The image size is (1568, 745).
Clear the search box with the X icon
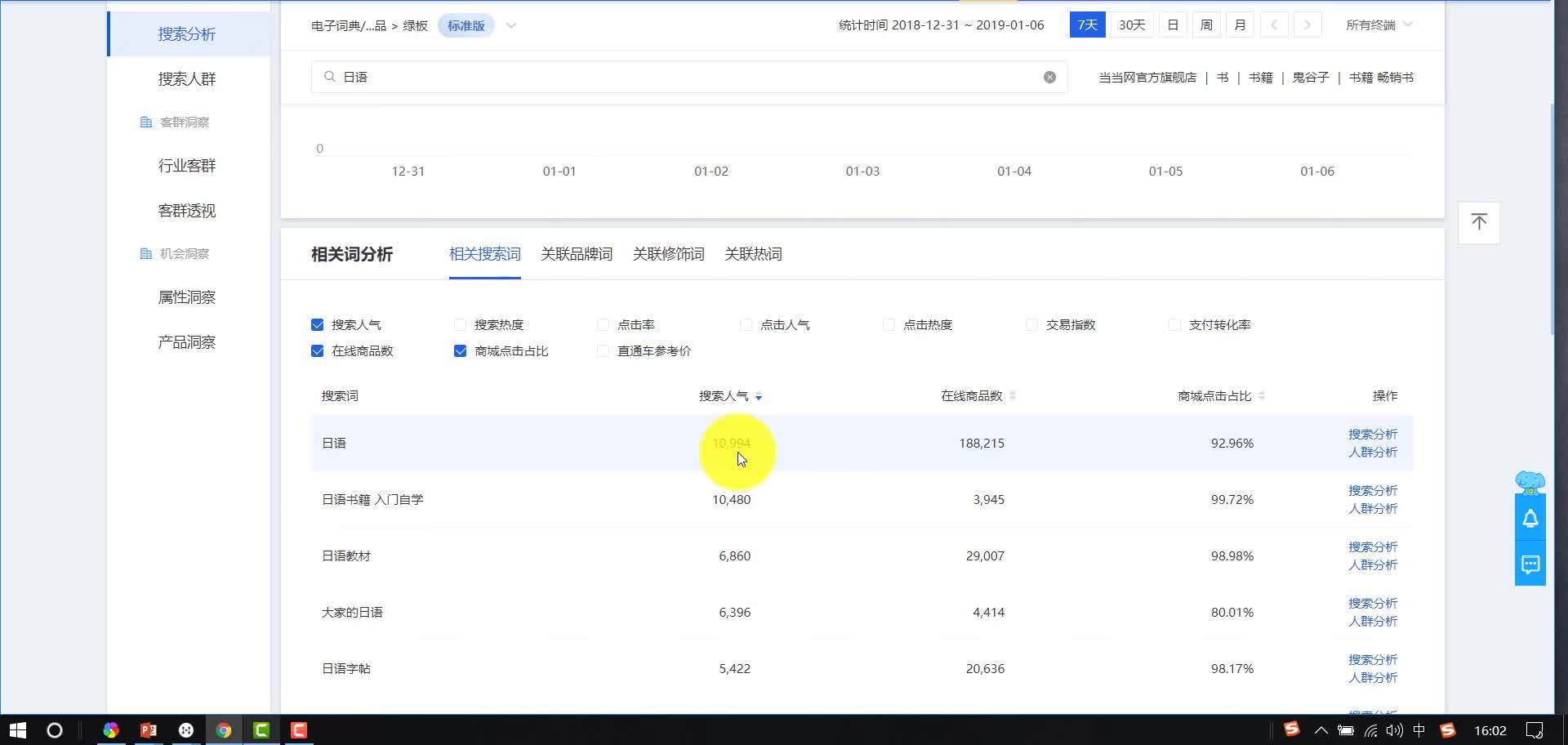pyautogui.click(x=1049, y=77)
